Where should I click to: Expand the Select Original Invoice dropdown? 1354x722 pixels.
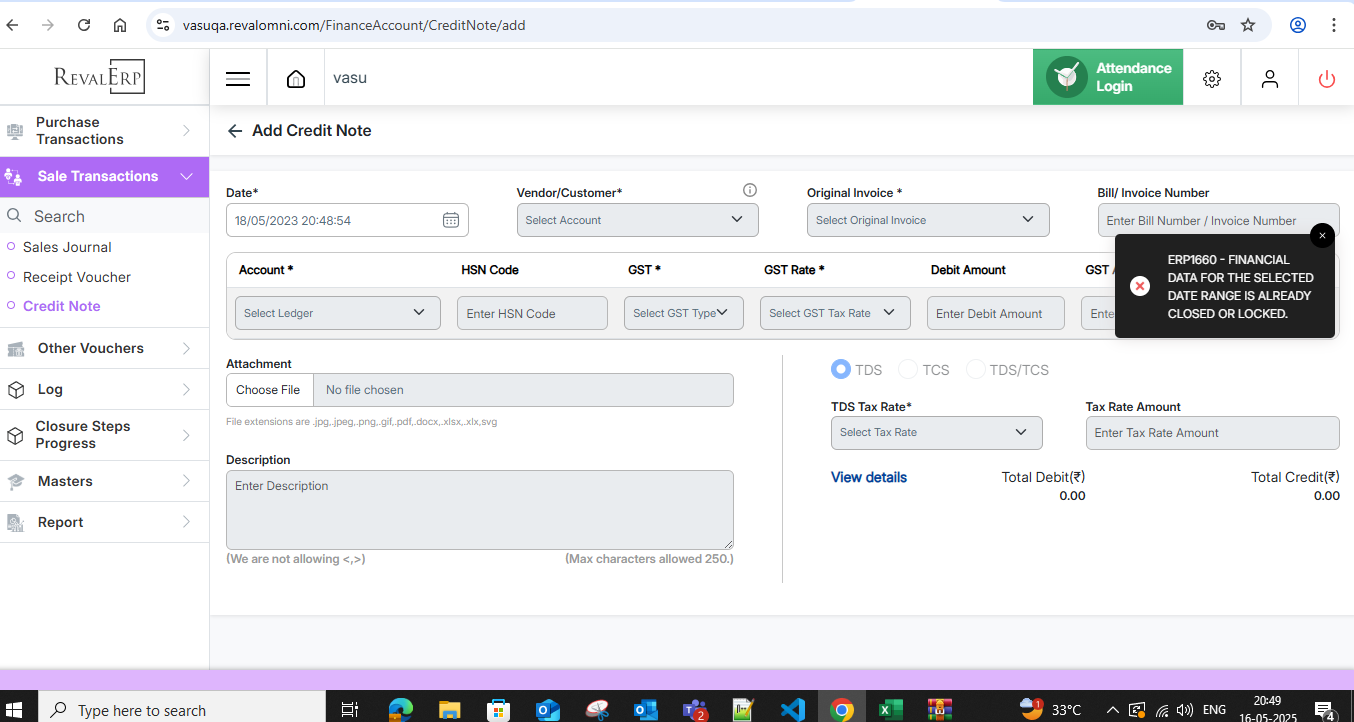point(927,220)
